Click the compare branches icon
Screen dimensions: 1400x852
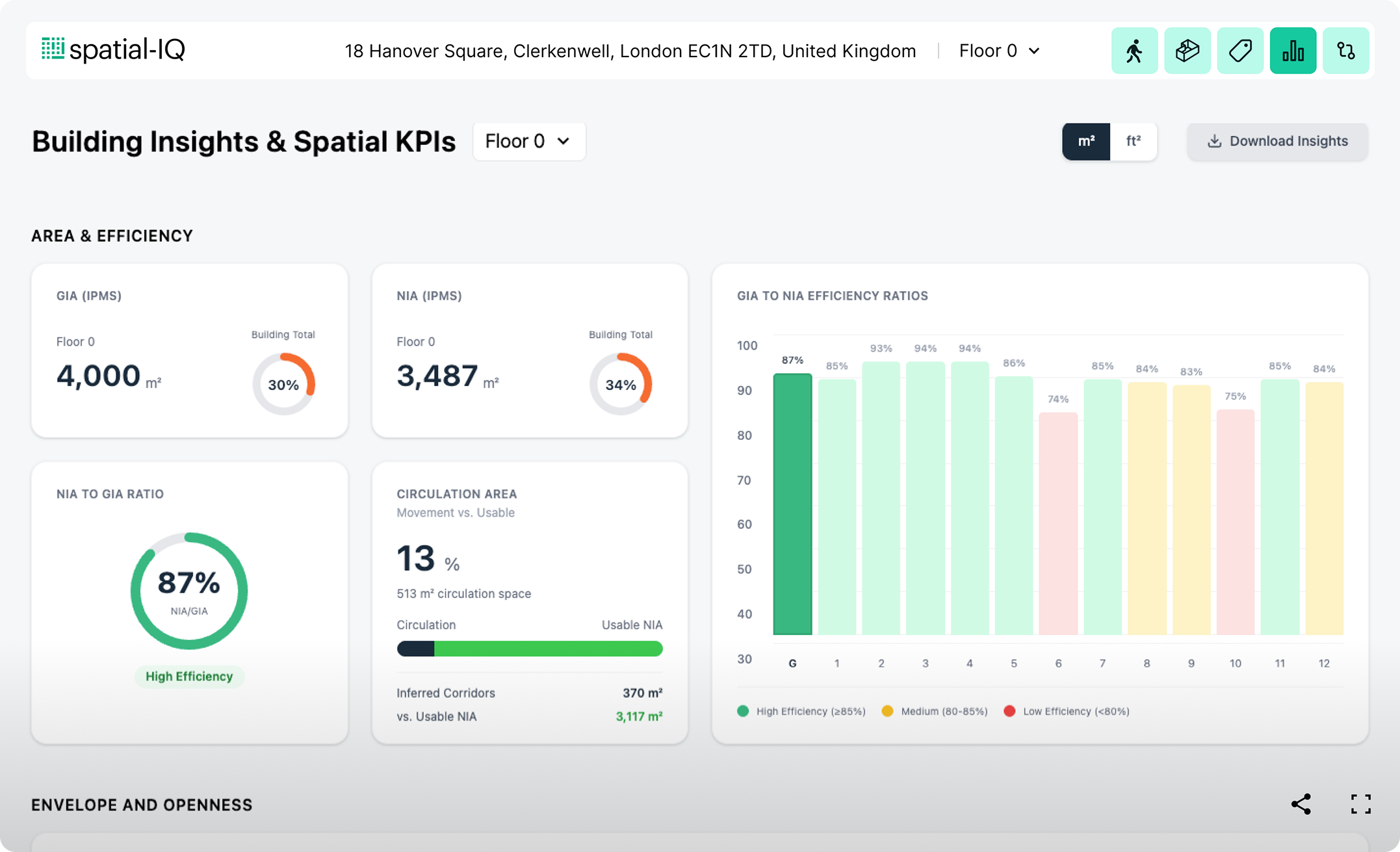pyautogui.click(x=1345, y=51)
